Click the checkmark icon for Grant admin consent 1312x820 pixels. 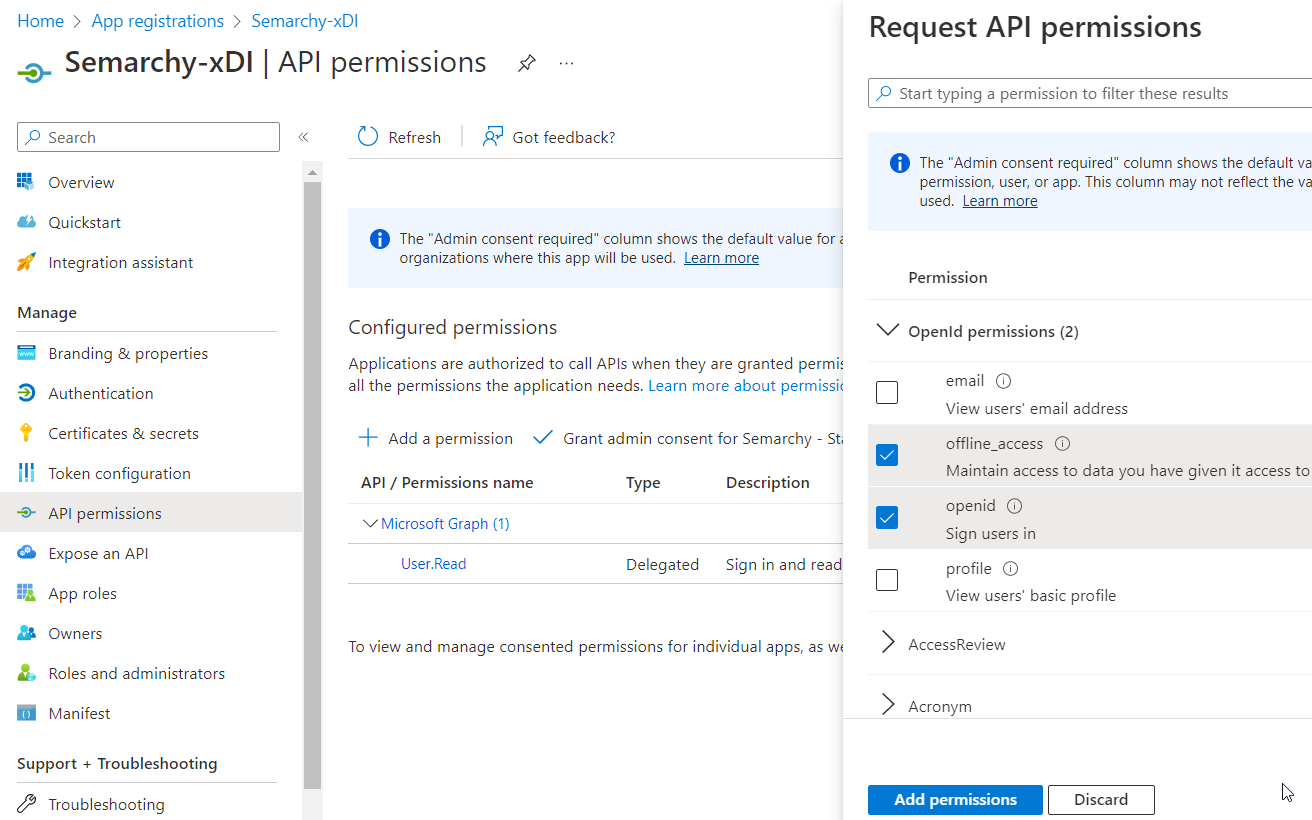[x=543, y=437]
